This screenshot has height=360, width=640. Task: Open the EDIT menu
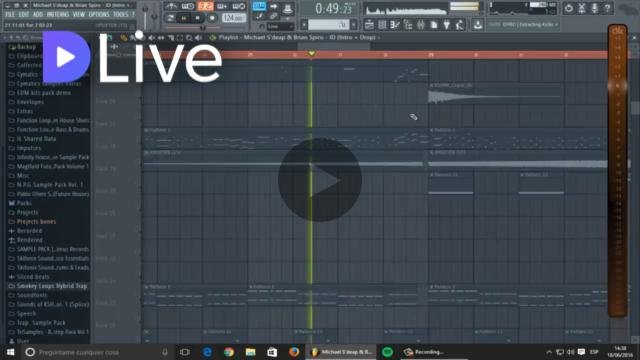[24, 14]
